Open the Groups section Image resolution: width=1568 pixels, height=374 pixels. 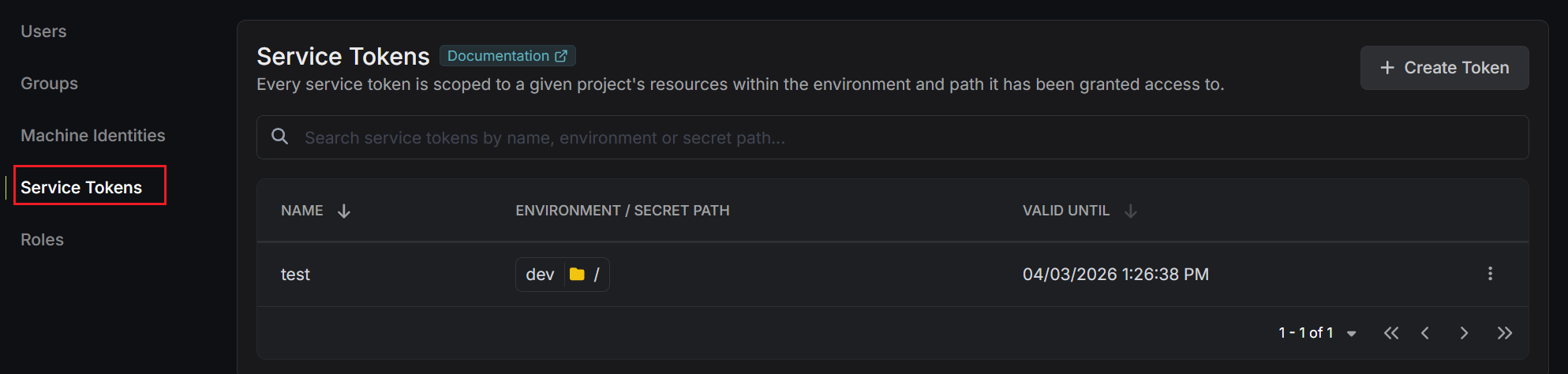tap(49, 84)
